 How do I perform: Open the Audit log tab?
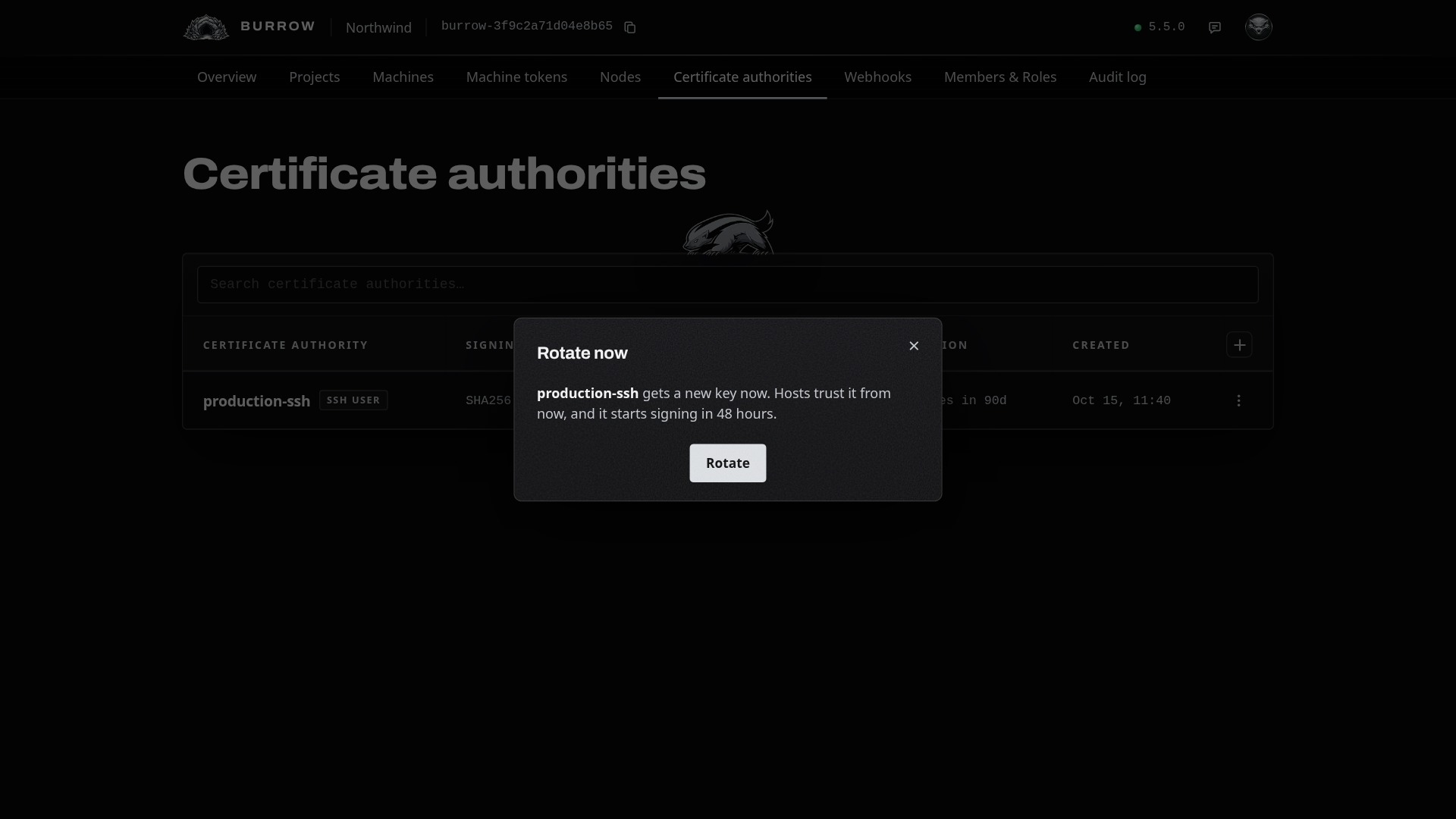[1118, 77]
